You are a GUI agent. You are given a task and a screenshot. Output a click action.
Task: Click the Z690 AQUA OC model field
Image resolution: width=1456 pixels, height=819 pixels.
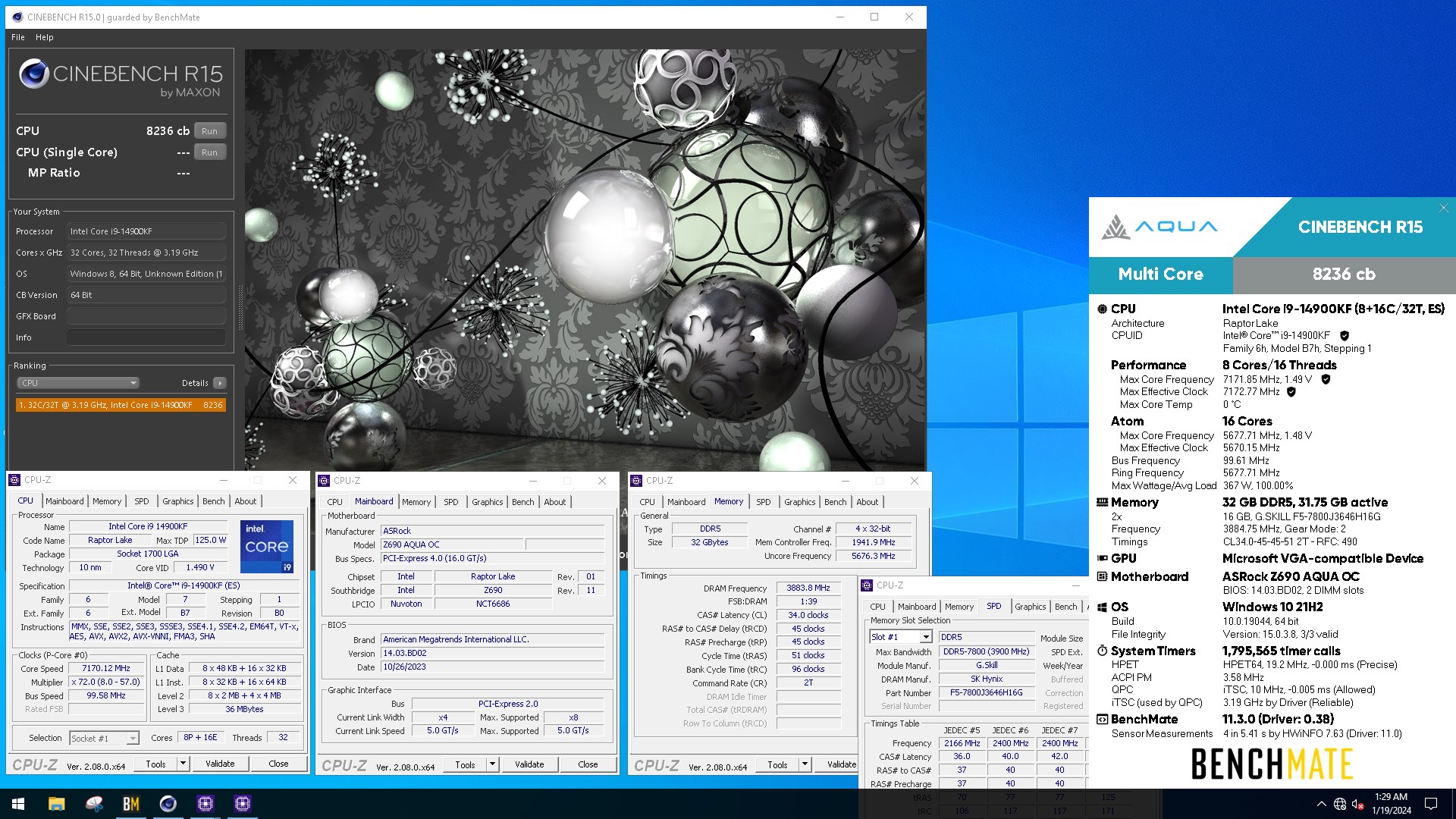[x=452, y=544]
